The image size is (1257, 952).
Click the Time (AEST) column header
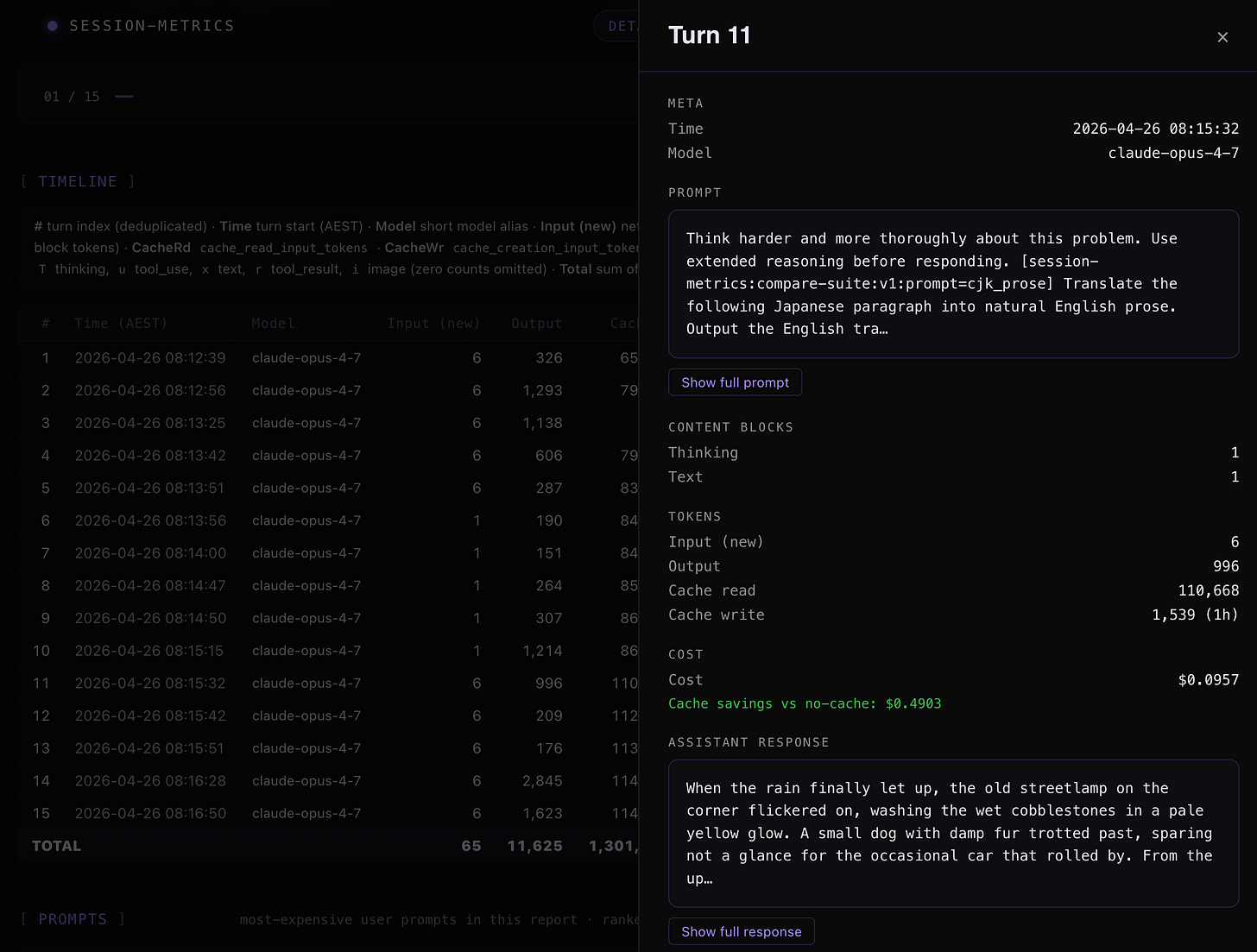tap(121, 323)
